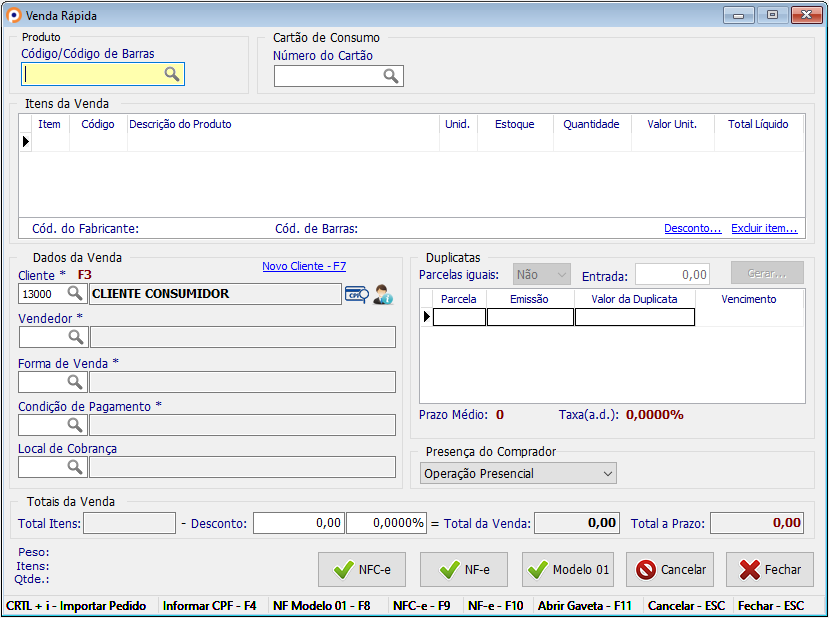This screenshot has width=829, height=618.
Task: Open the Forma de Venda search magnifier
Action: click(x=75, y=382)
